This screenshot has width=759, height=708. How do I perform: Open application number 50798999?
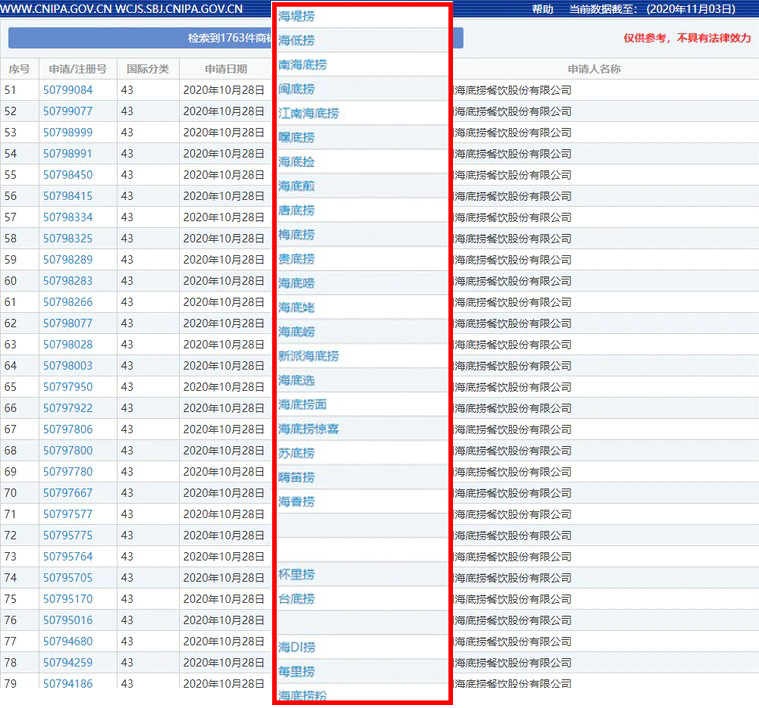click(68, 132)
